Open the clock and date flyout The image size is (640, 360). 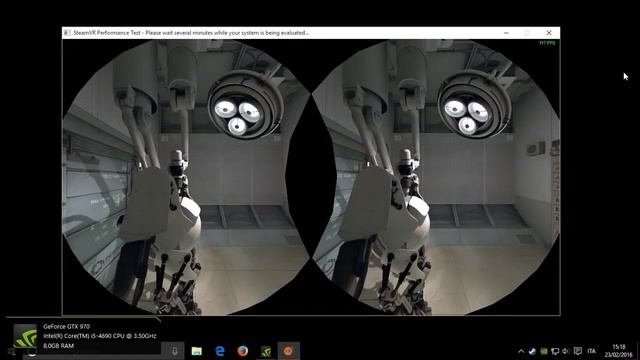point(619,351)
